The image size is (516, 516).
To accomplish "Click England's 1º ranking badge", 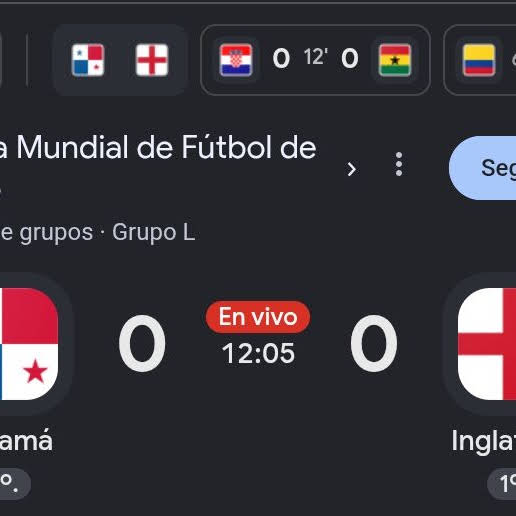I will click(x=502, y=483).
